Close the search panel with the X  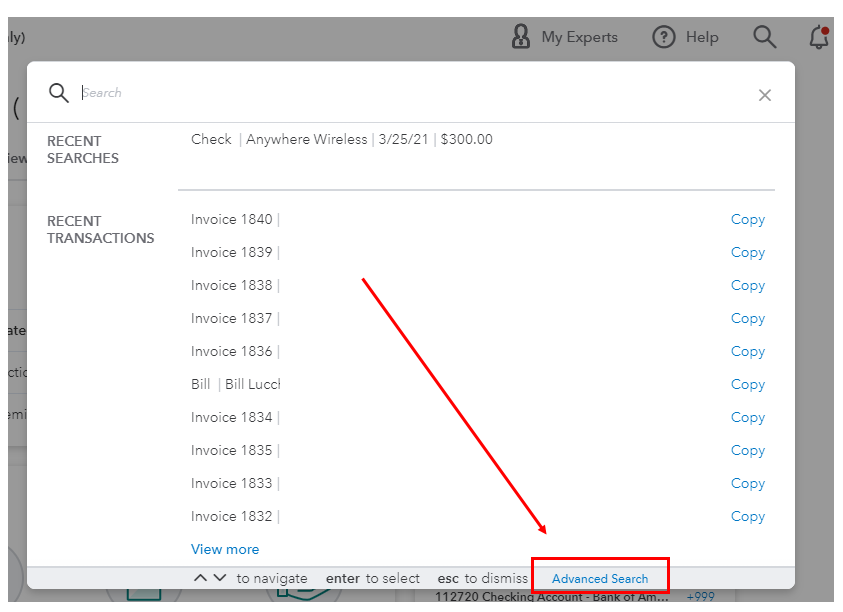tap(765, 95)
